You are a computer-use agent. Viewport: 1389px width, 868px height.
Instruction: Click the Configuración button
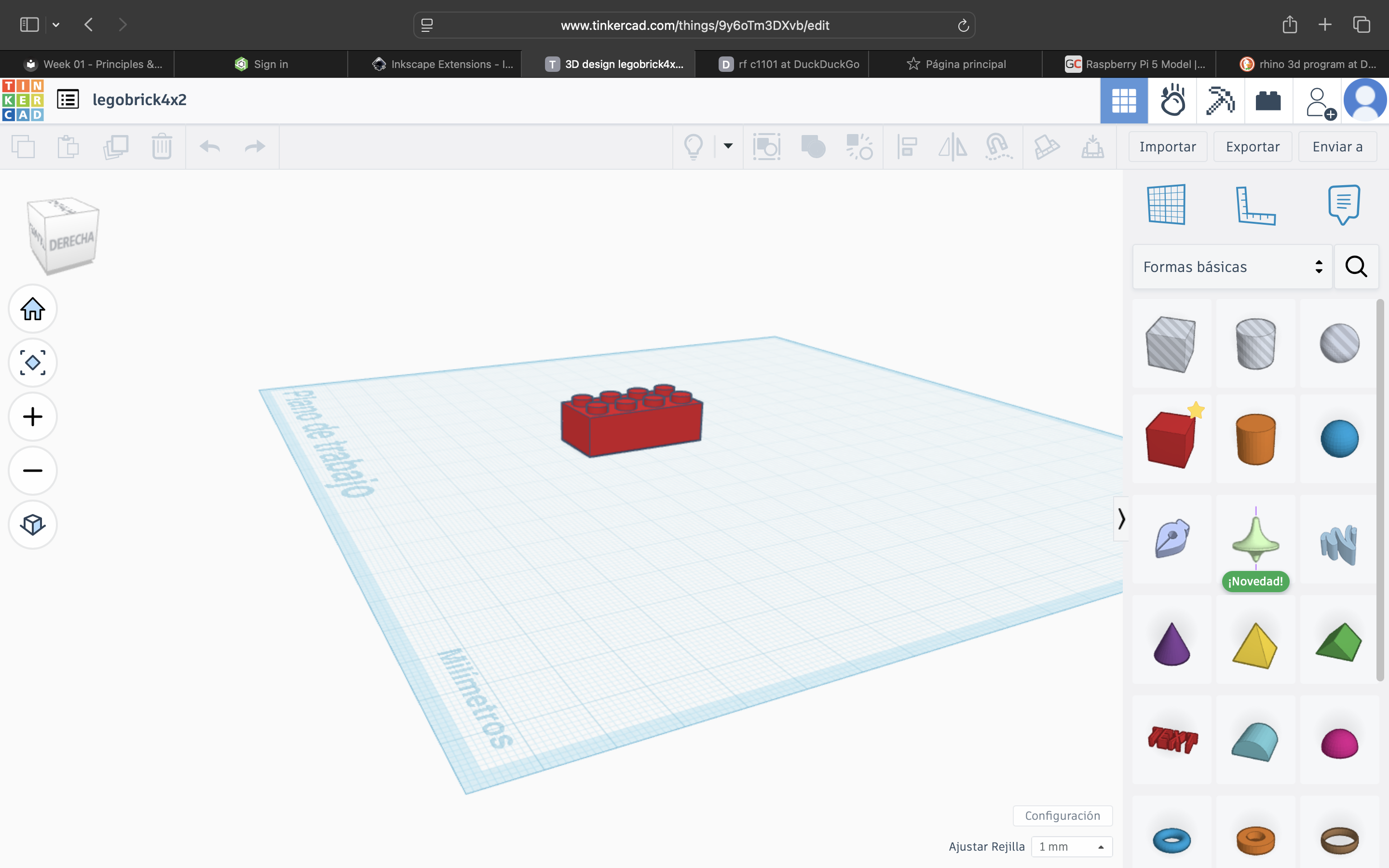coord(1062,815)
